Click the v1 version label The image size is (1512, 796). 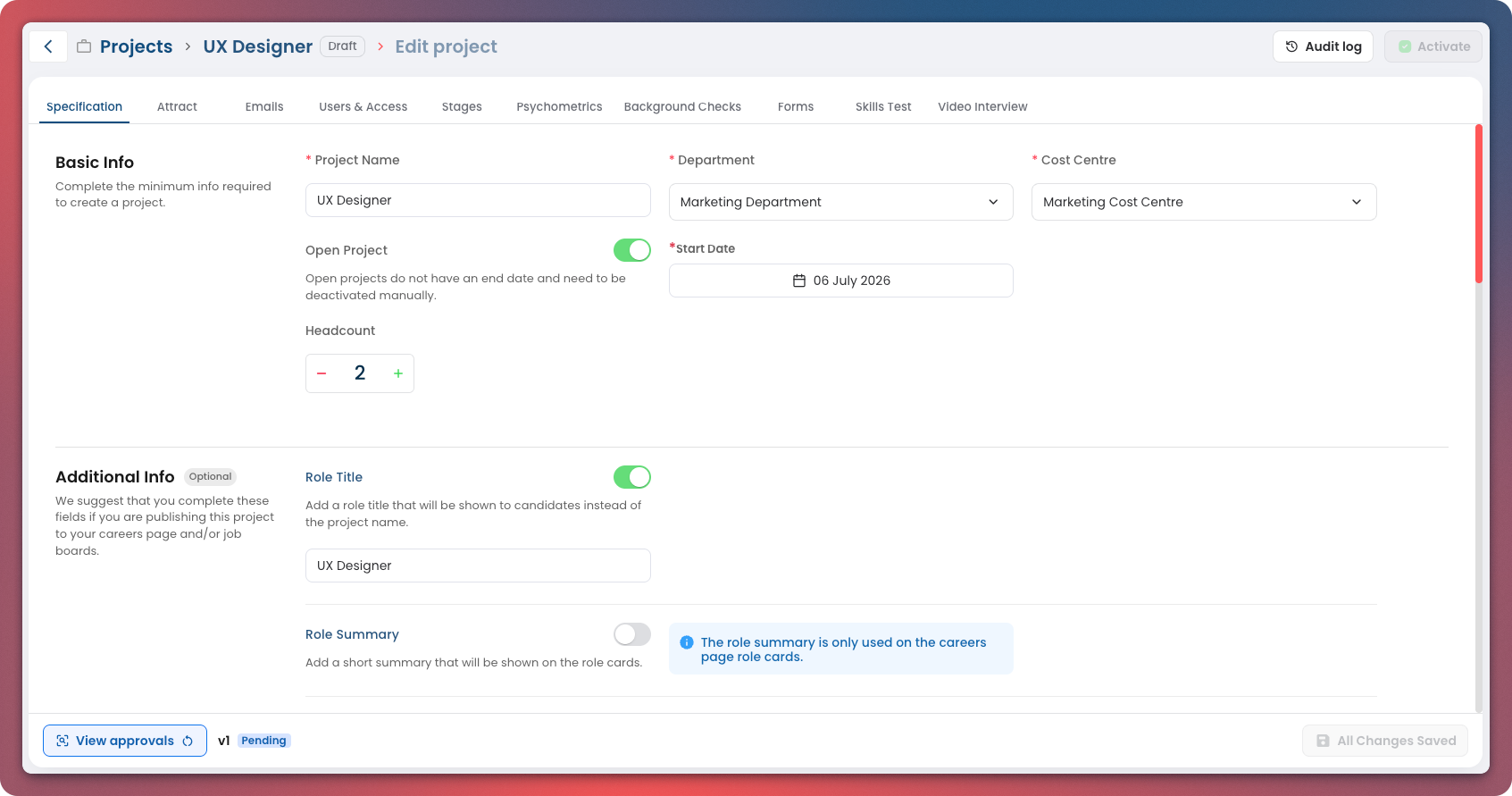click(x=224, y=741)
